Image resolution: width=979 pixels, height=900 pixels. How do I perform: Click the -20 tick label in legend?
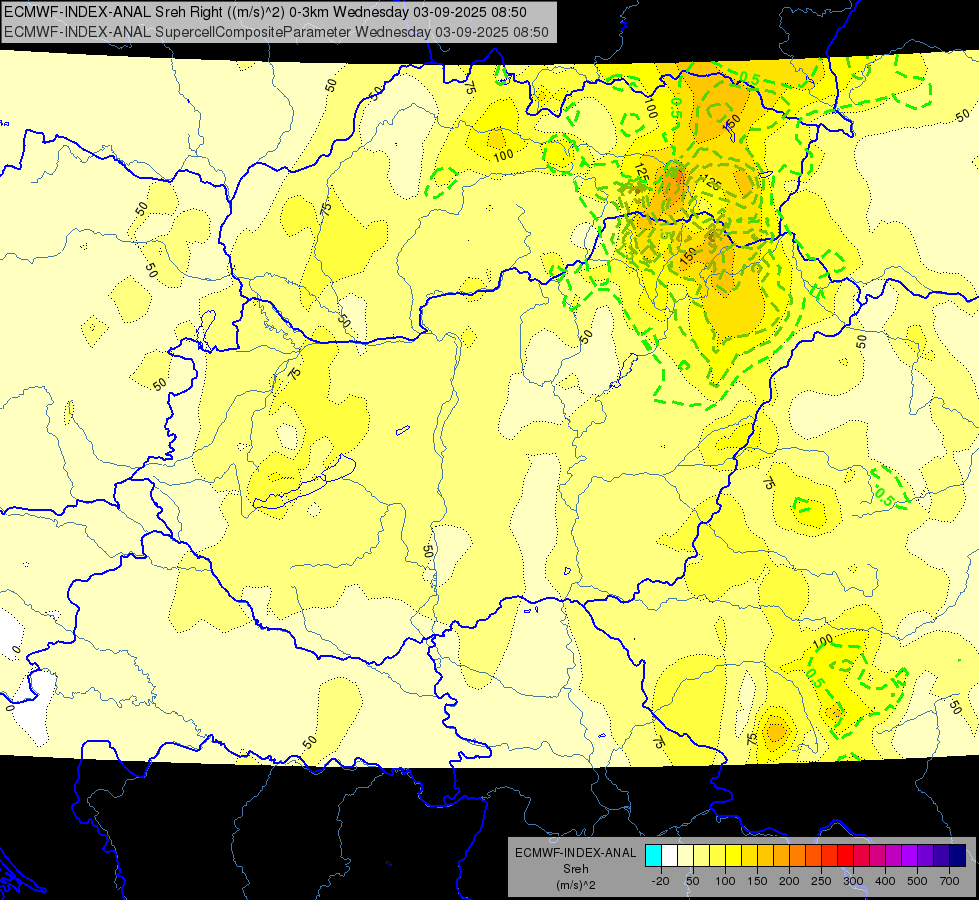click(x=661, y=881)
